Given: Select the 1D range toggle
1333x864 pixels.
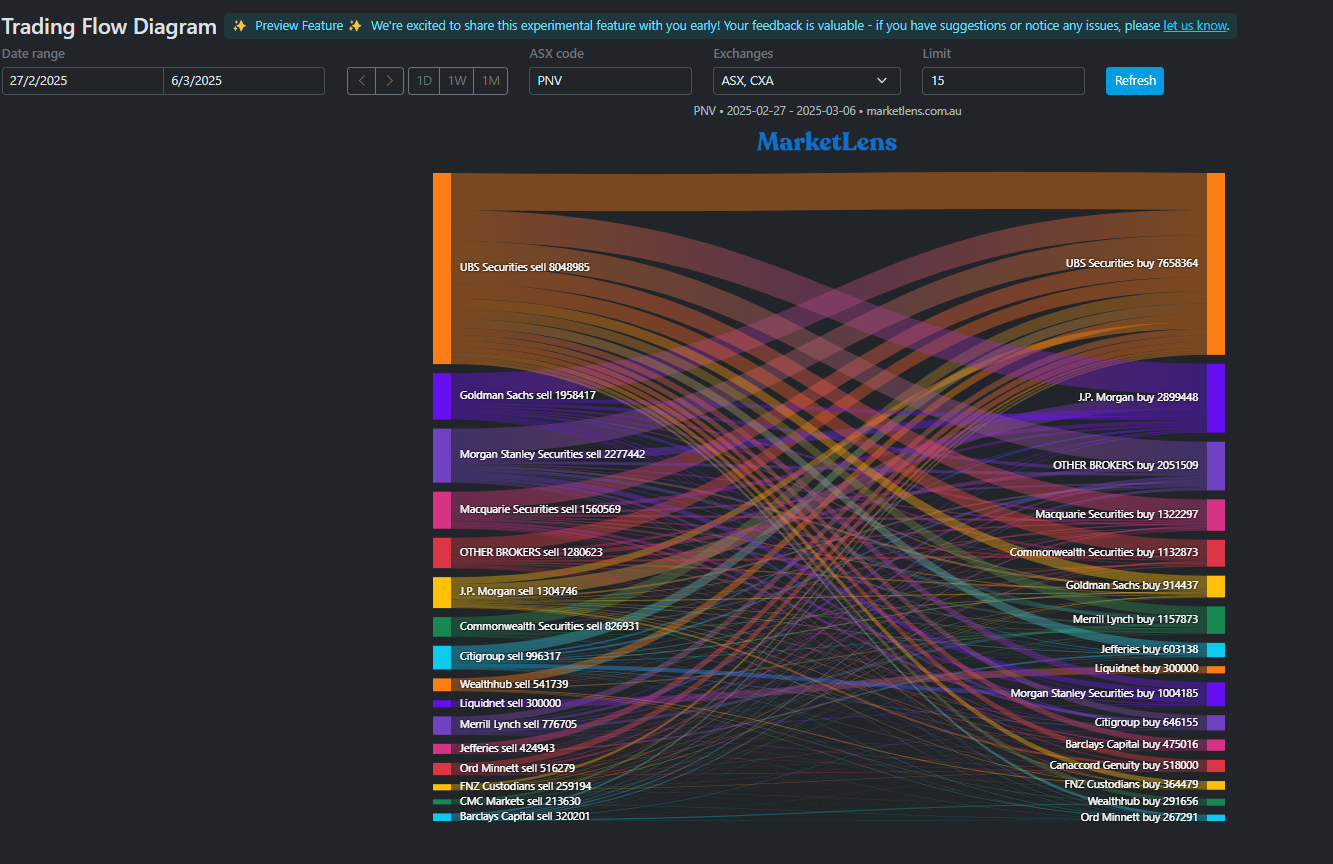Looking at the screenshot, I should click(424, 81).
